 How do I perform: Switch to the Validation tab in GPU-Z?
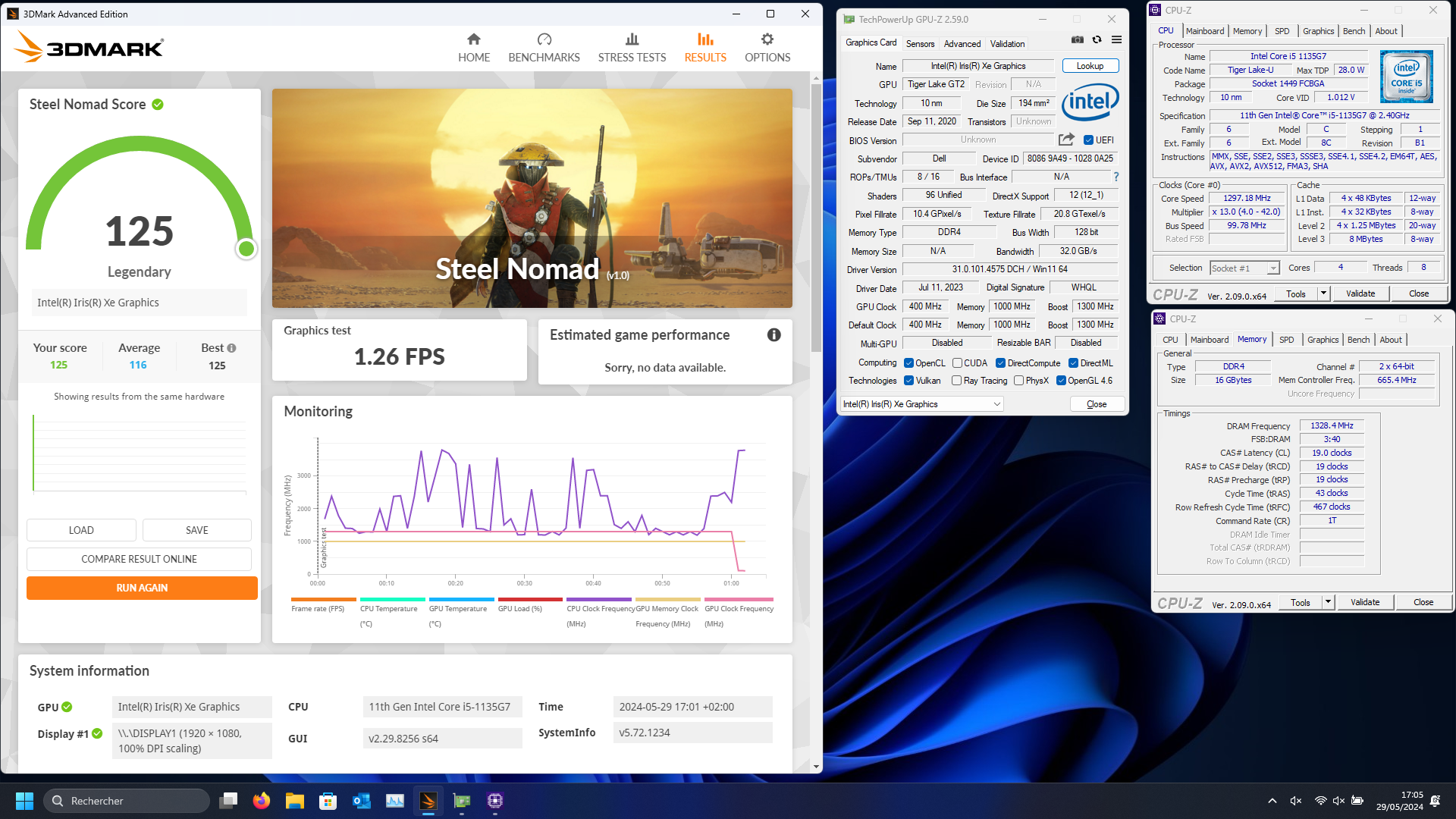[x=1007, y=44]
